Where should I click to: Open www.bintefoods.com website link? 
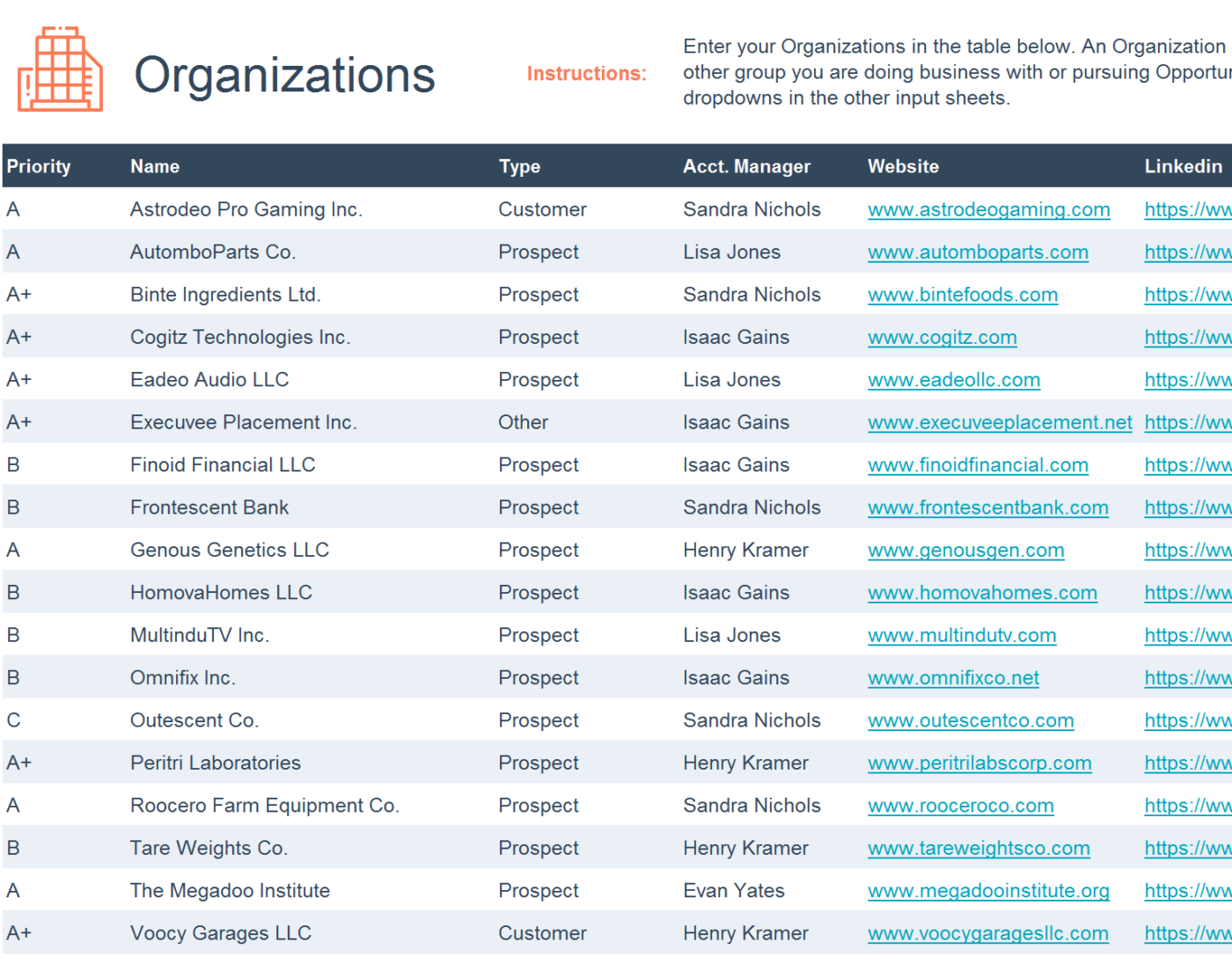pos(963,295)
